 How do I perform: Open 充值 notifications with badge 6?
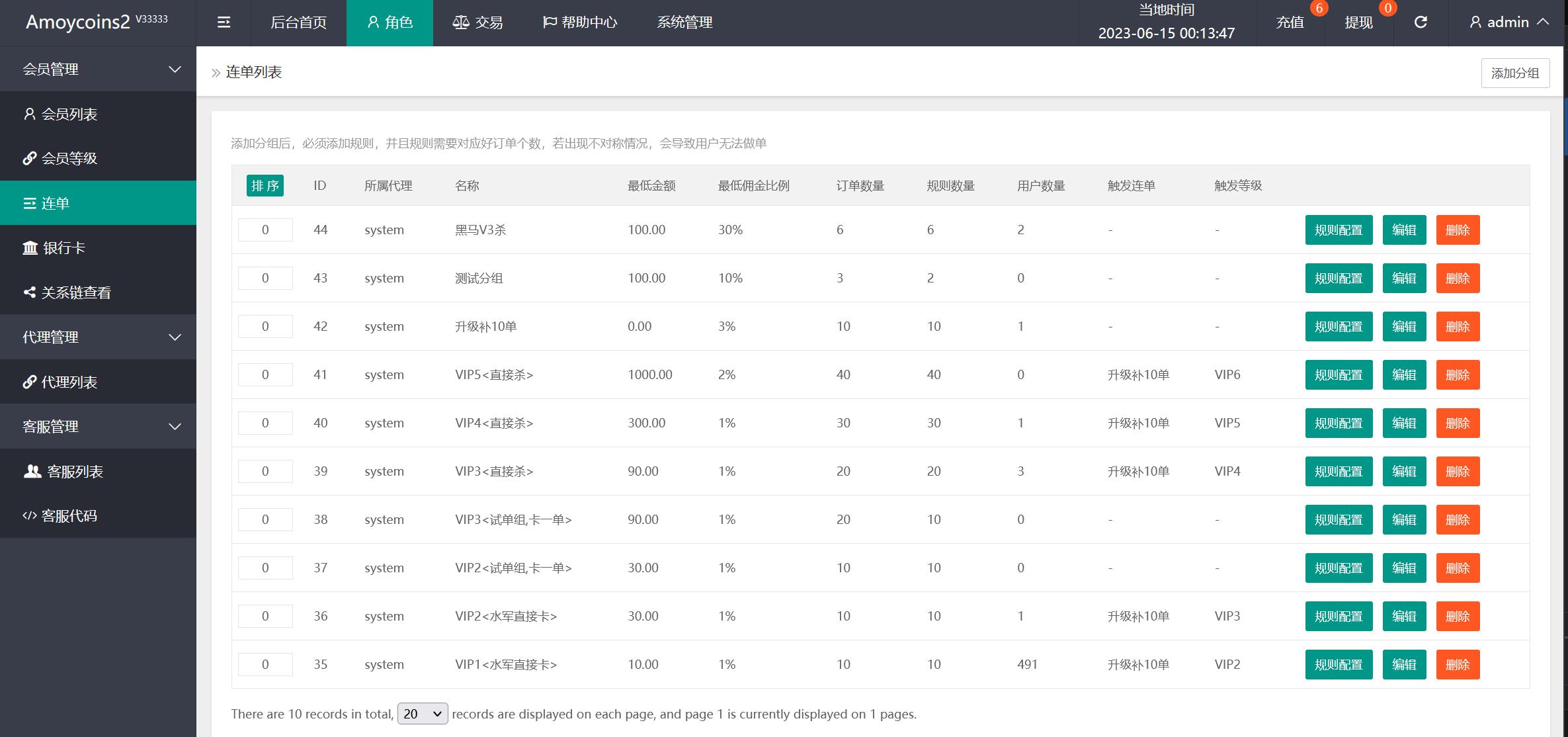pos(1290,22)
